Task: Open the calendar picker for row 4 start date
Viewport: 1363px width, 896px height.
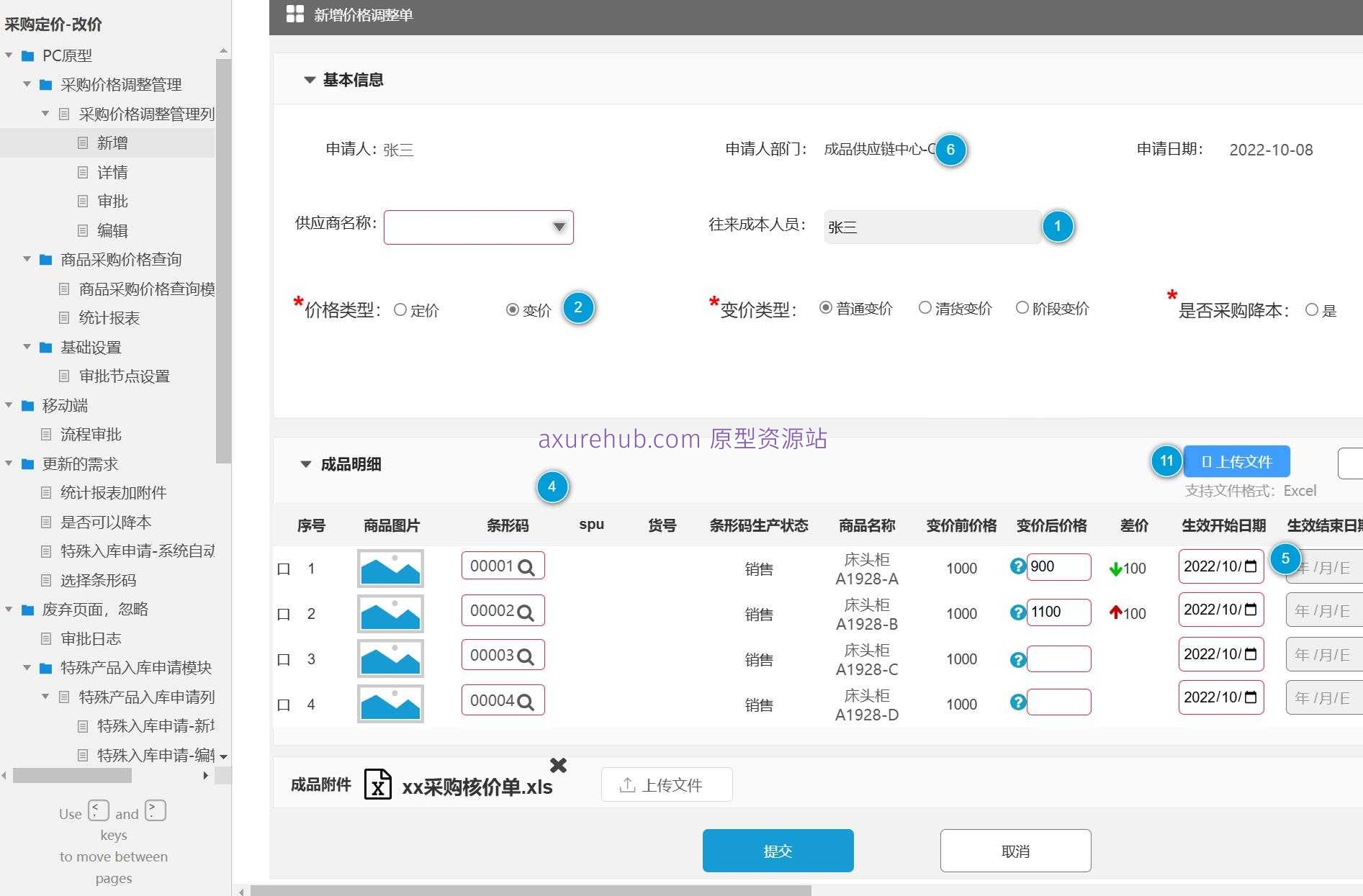Action: [x=1251, y=697]
